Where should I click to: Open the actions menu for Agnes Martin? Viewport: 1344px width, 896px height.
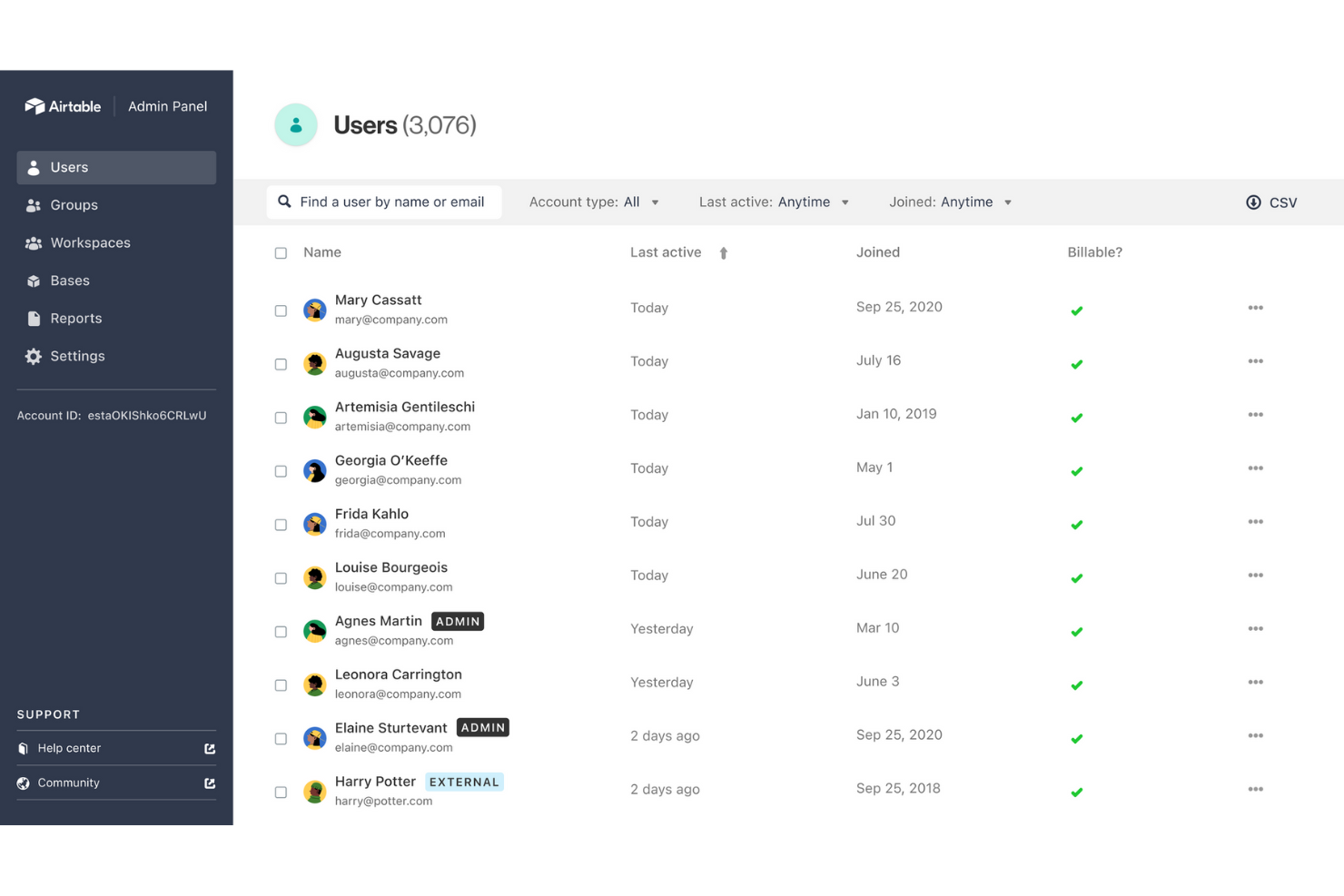(1256, 628)
